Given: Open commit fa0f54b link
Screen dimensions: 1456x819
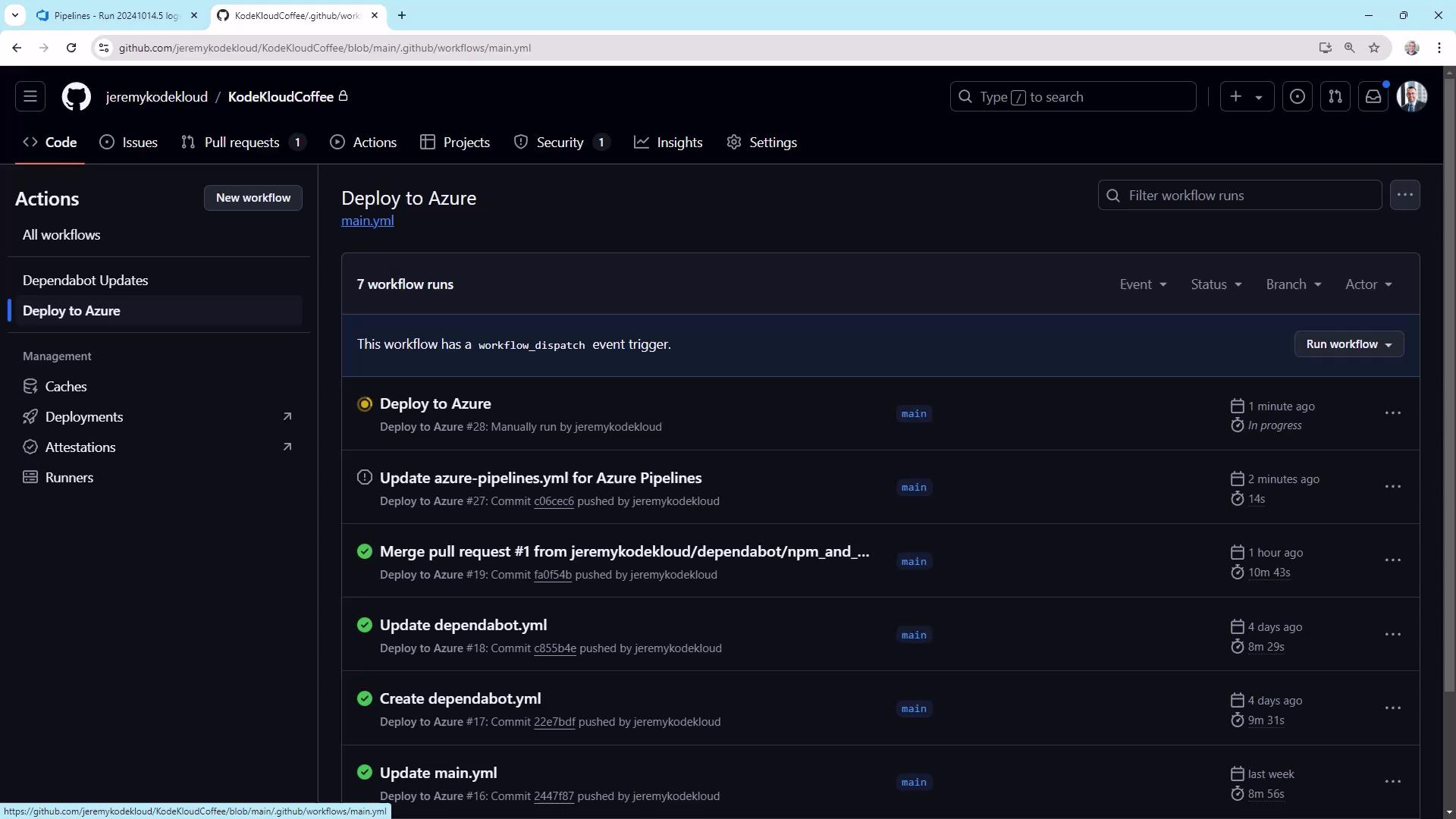Looking at the screenshot, I should pyautogui.click(x=553, y=575).
